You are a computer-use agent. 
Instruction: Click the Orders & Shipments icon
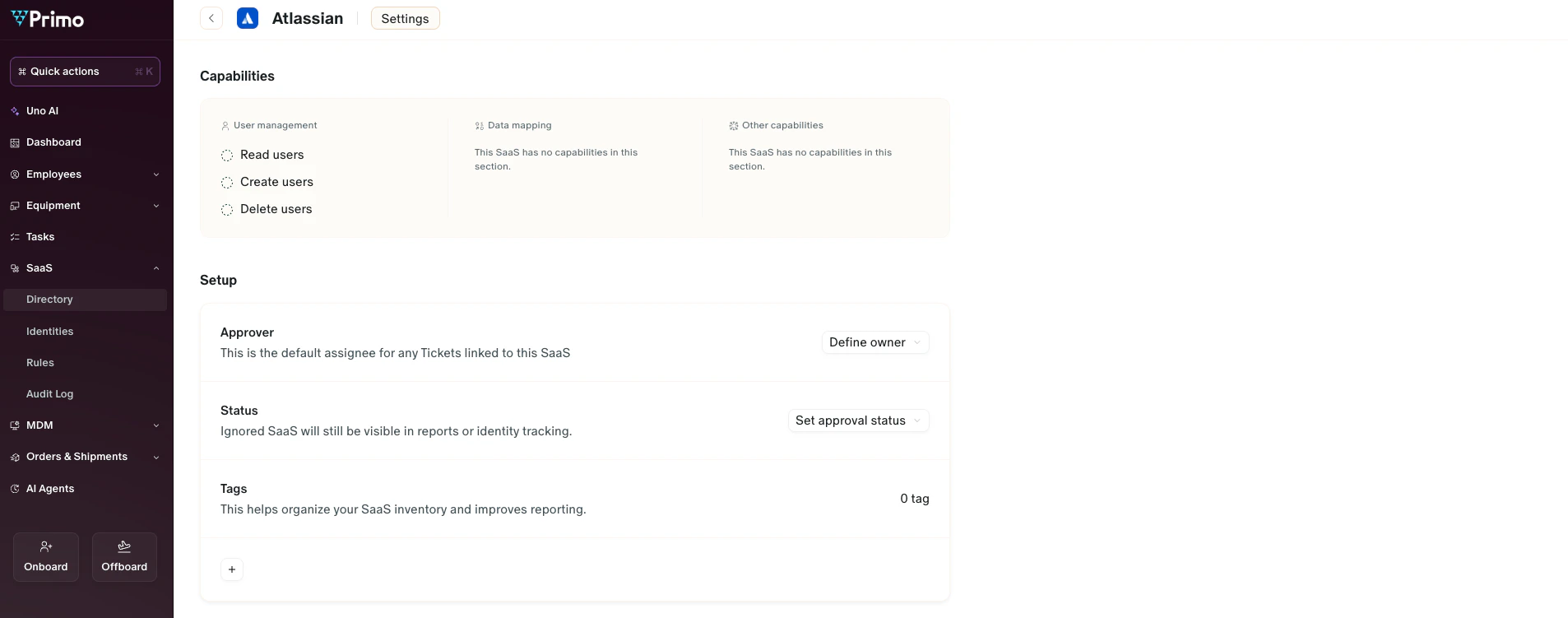coord(15,458)
